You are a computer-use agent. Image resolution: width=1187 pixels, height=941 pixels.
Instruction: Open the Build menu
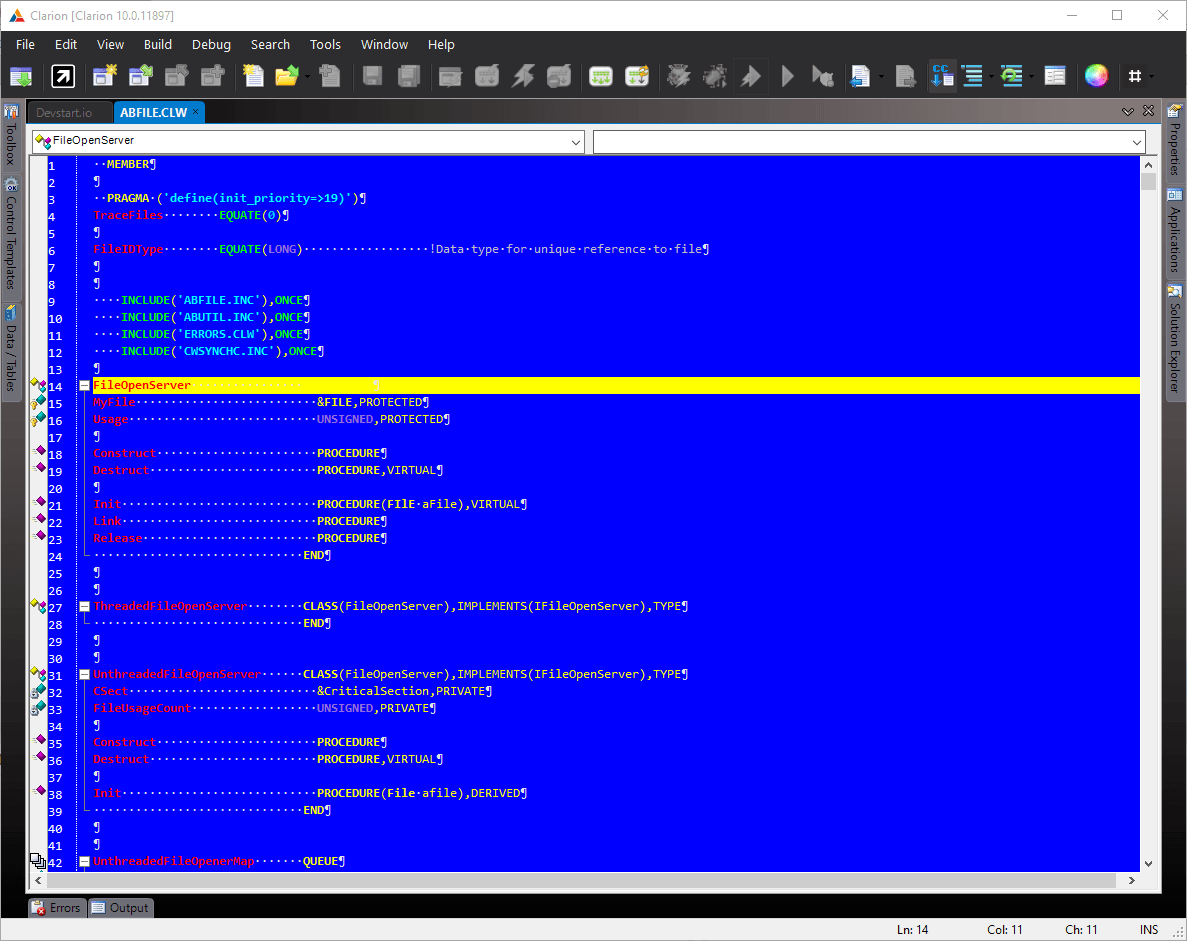[157, 44]
